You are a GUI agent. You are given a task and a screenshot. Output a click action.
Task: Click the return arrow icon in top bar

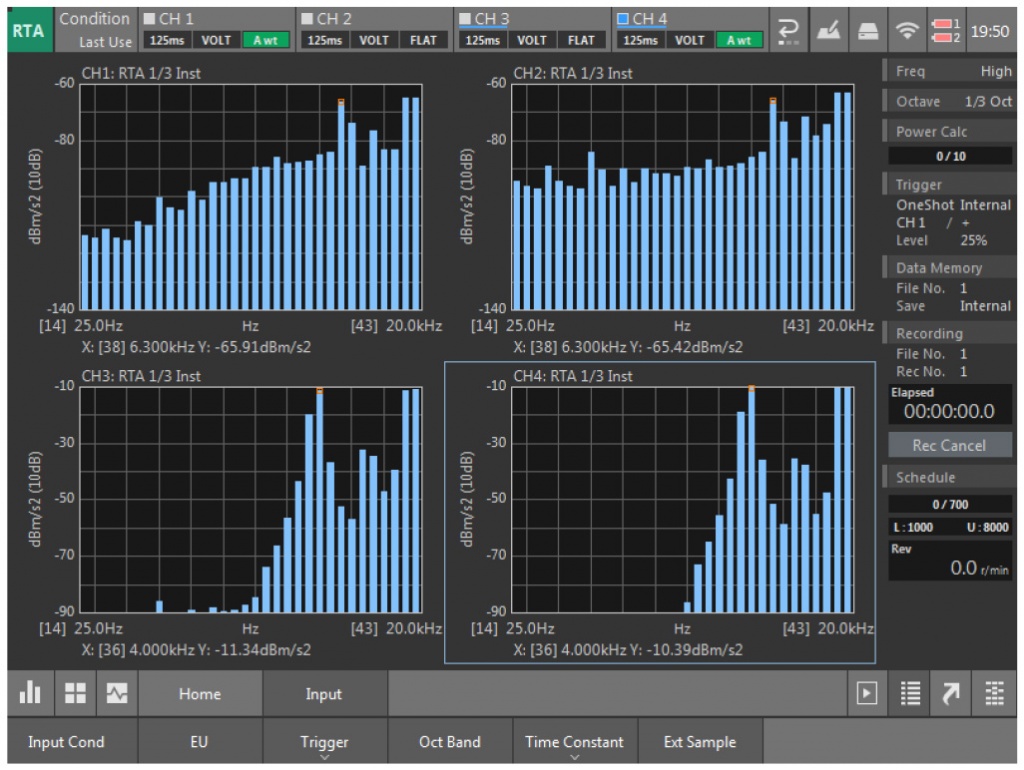point(788,31)
